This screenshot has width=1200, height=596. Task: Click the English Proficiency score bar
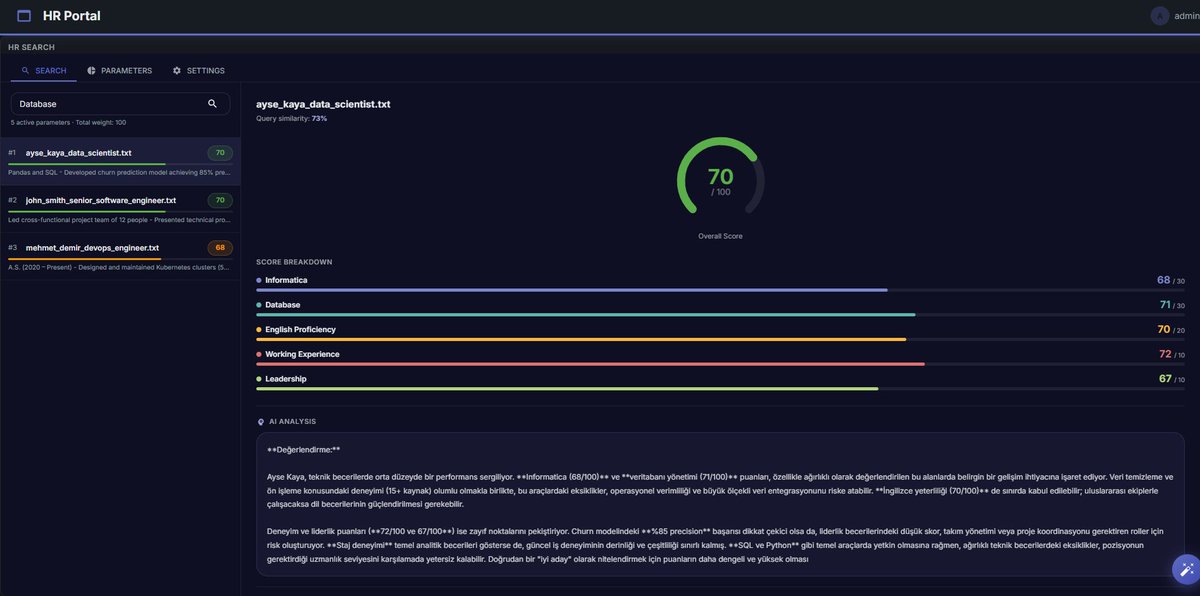[720, 339]
